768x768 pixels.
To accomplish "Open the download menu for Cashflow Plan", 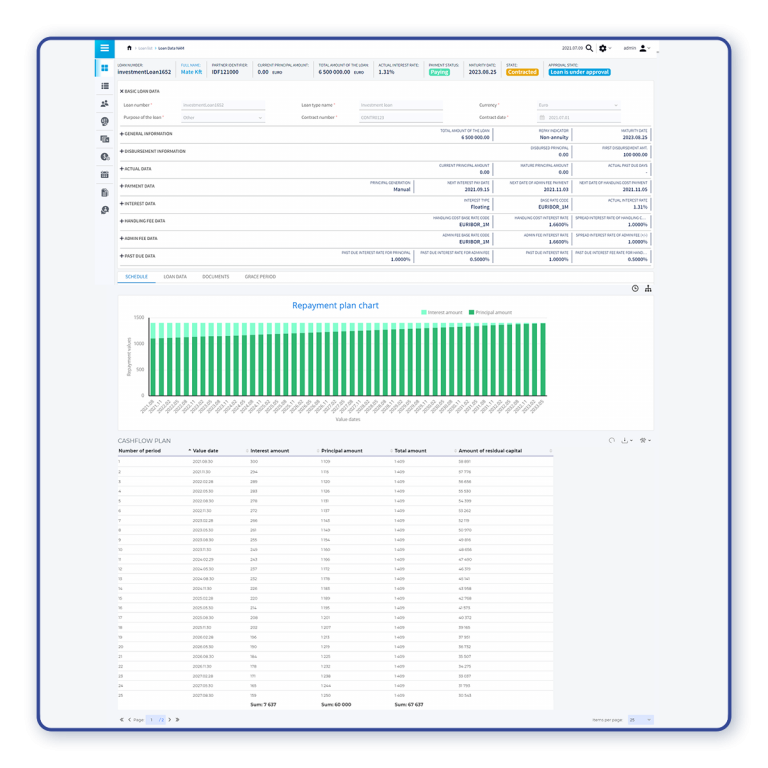I will pos(626,440).
